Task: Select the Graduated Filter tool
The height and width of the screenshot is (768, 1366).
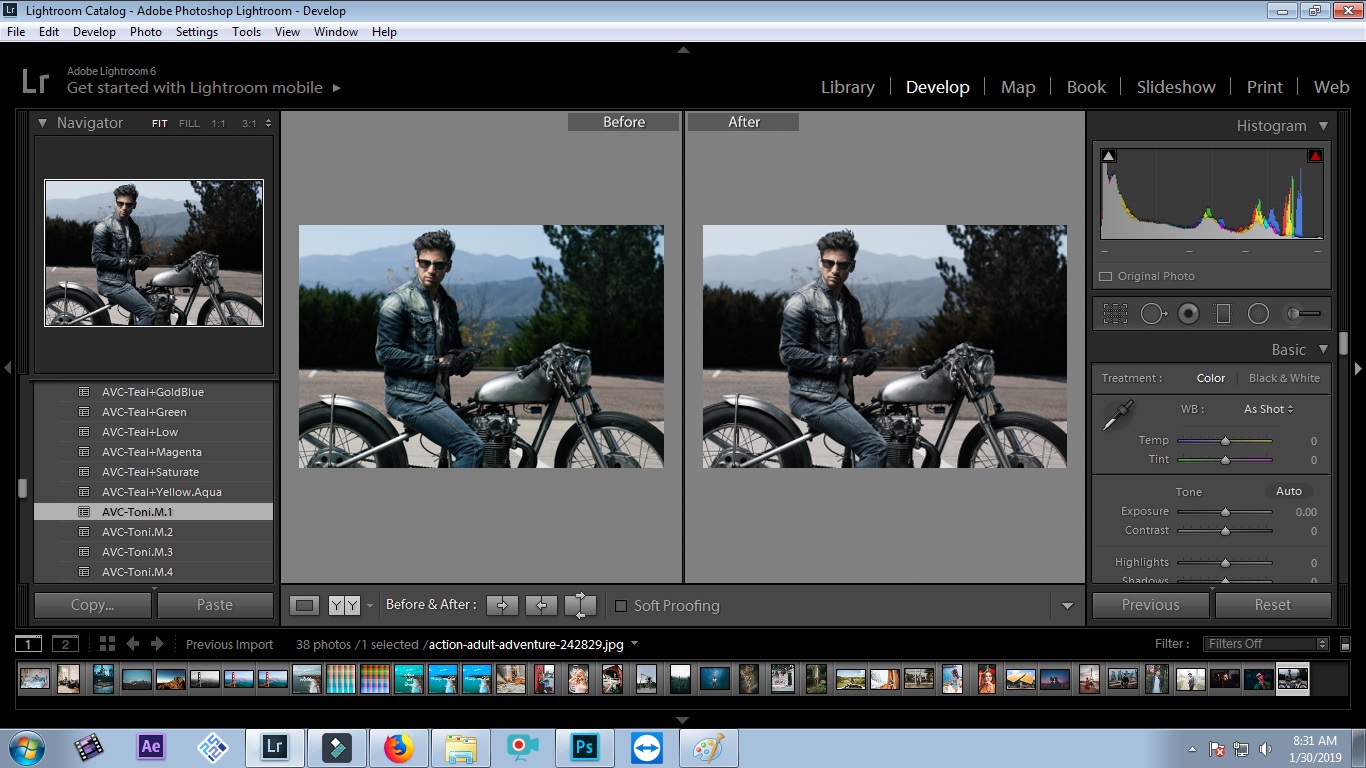Action: click(1223, 314)
